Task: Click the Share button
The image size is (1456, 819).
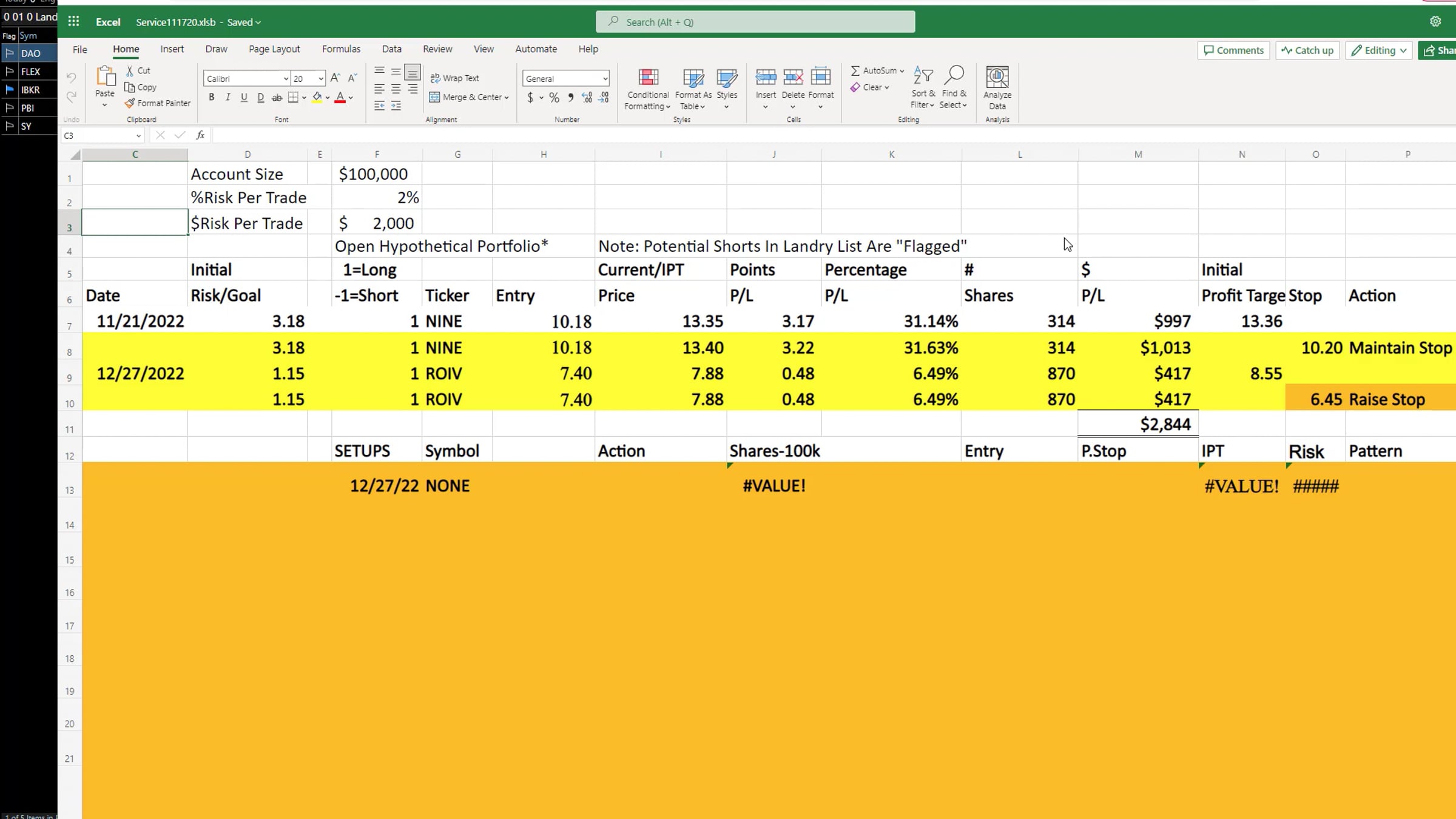Action: pos(1438,50)
